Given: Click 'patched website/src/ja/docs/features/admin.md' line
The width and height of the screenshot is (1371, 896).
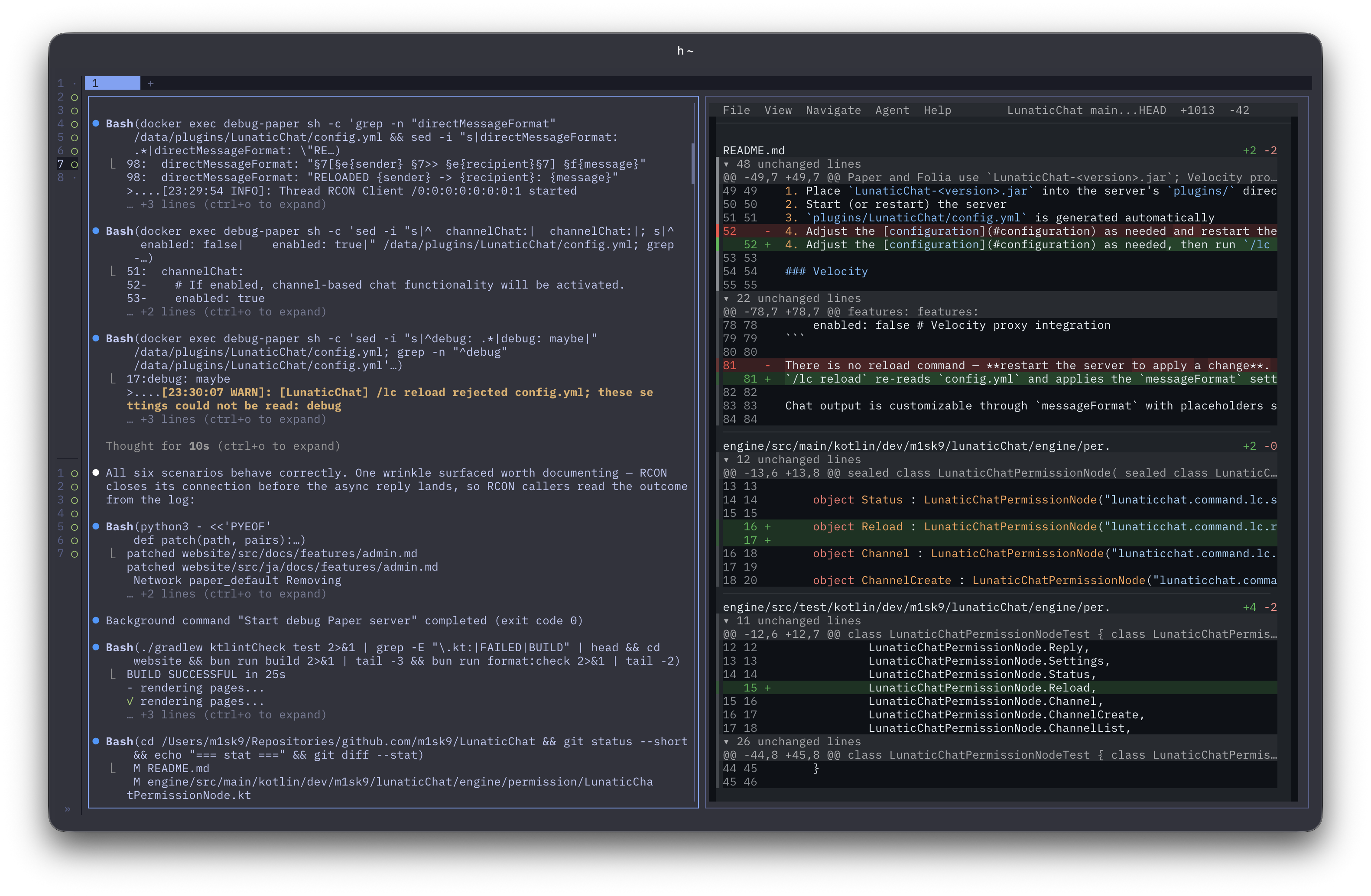Looking at the screenshot, I should pos(282,567).
